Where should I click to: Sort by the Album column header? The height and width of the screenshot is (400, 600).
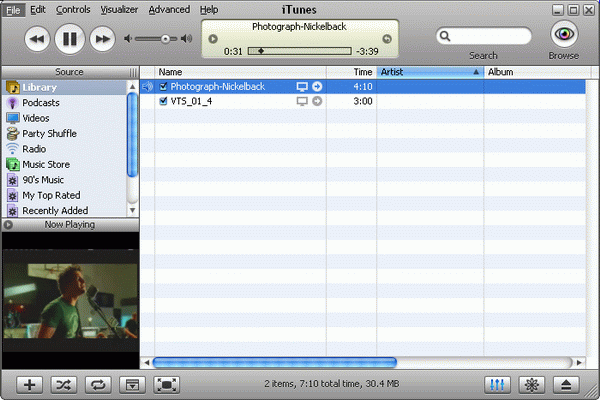click(x=538, y=72)
